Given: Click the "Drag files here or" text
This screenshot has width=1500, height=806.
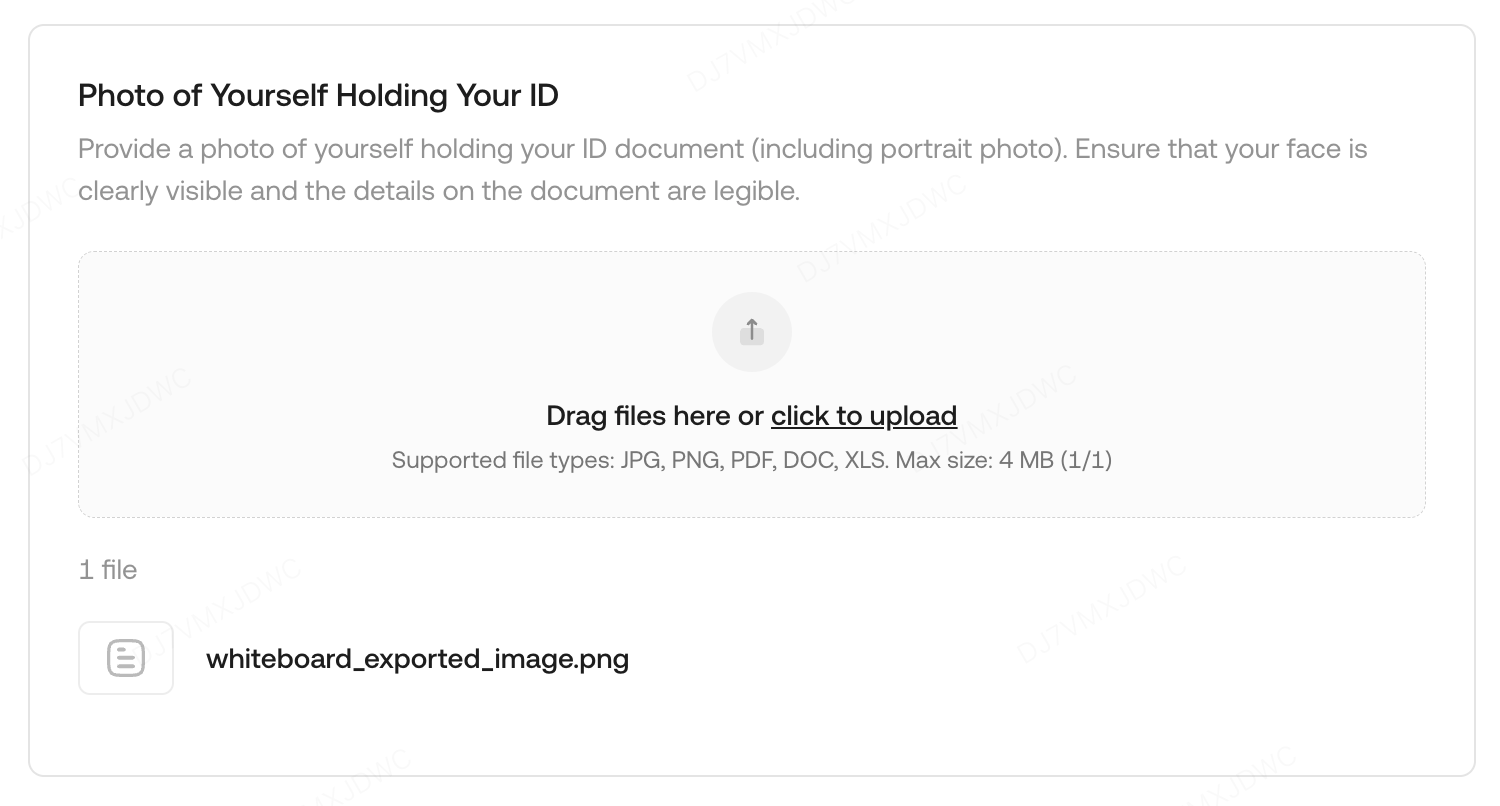Looking at the screenshot, I should [x=654, y=416].
